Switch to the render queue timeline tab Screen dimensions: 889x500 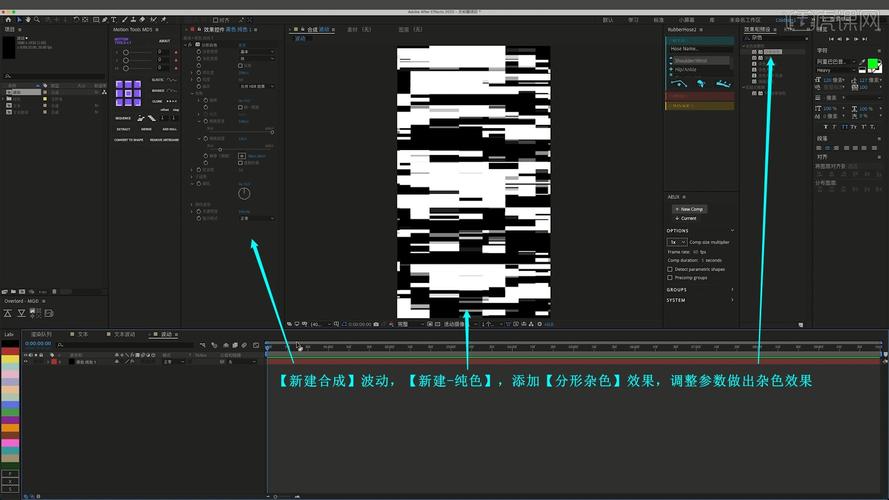click(x=41, y=334)
